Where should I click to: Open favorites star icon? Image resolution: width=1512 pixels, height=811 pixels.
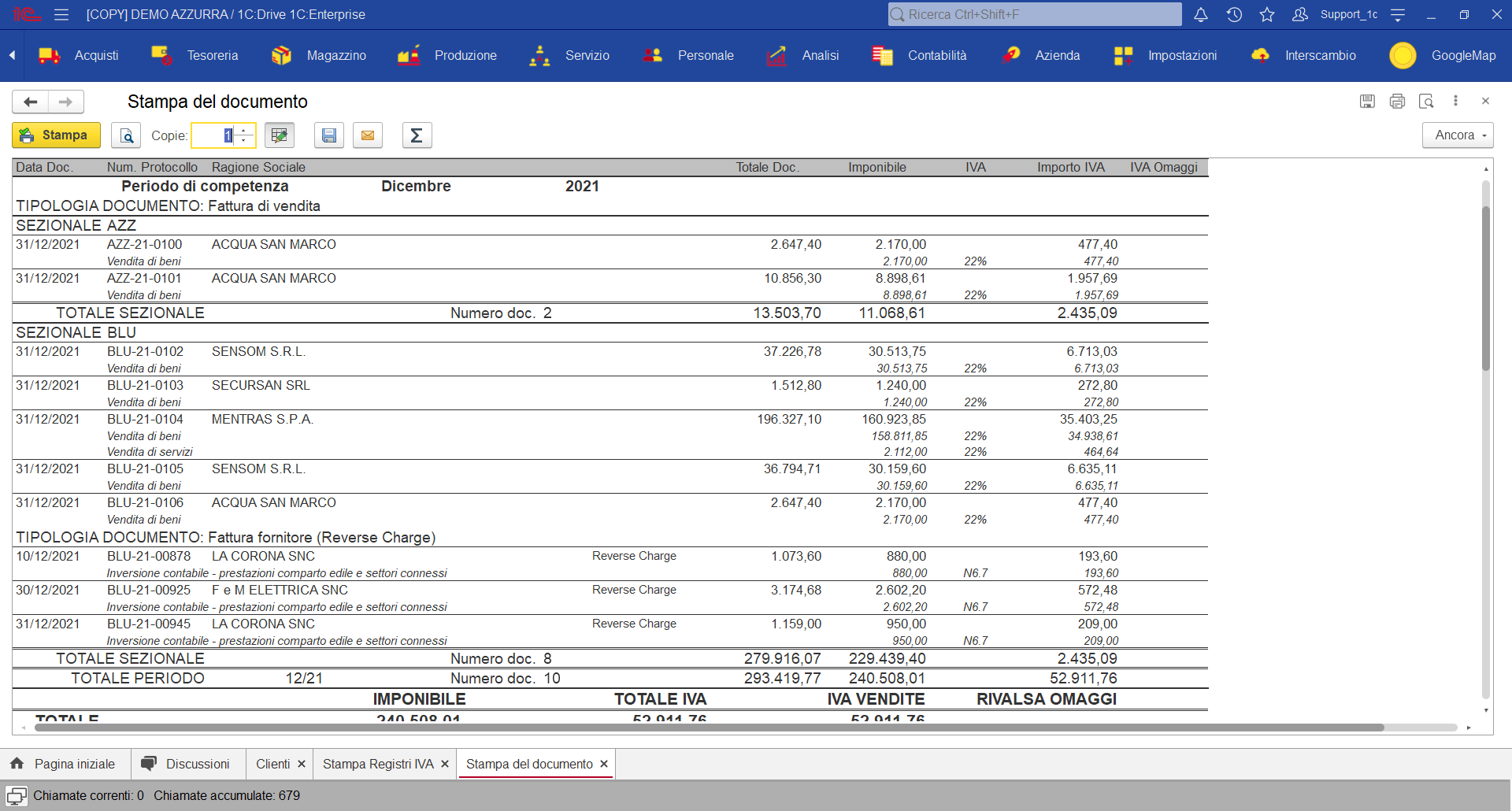click(x=1267, y=14)
